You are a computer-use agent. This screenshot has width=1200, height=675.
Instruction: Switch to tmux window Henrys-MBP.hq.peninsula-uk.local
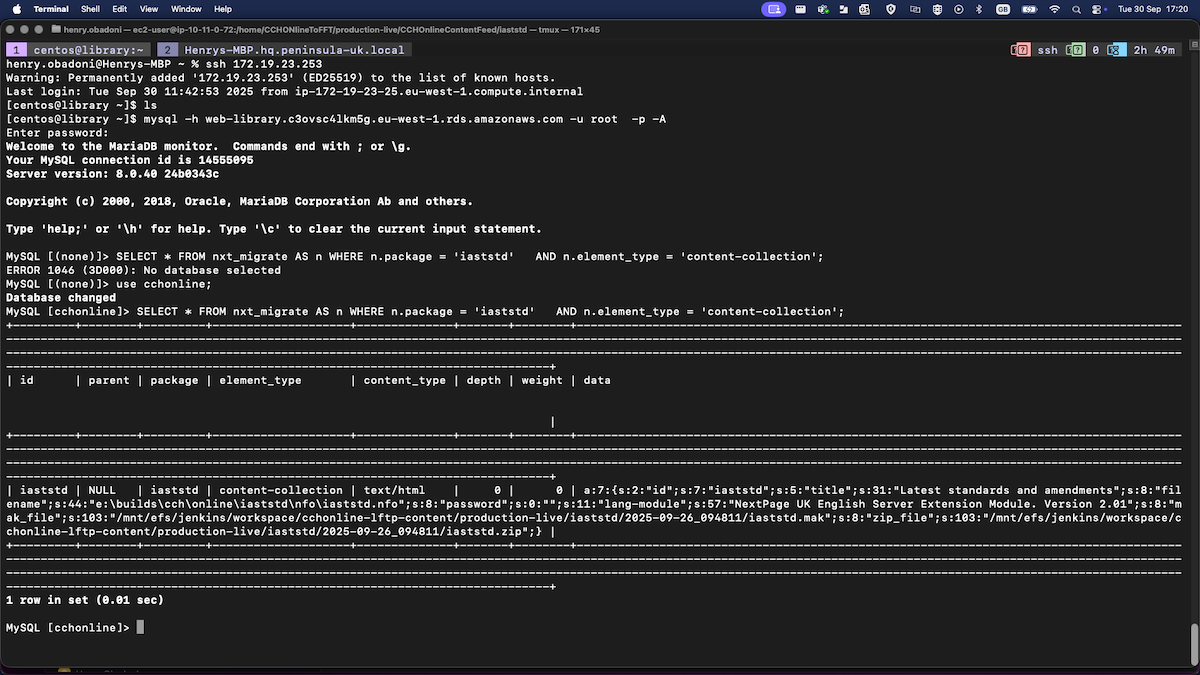(x=283, y=50)
